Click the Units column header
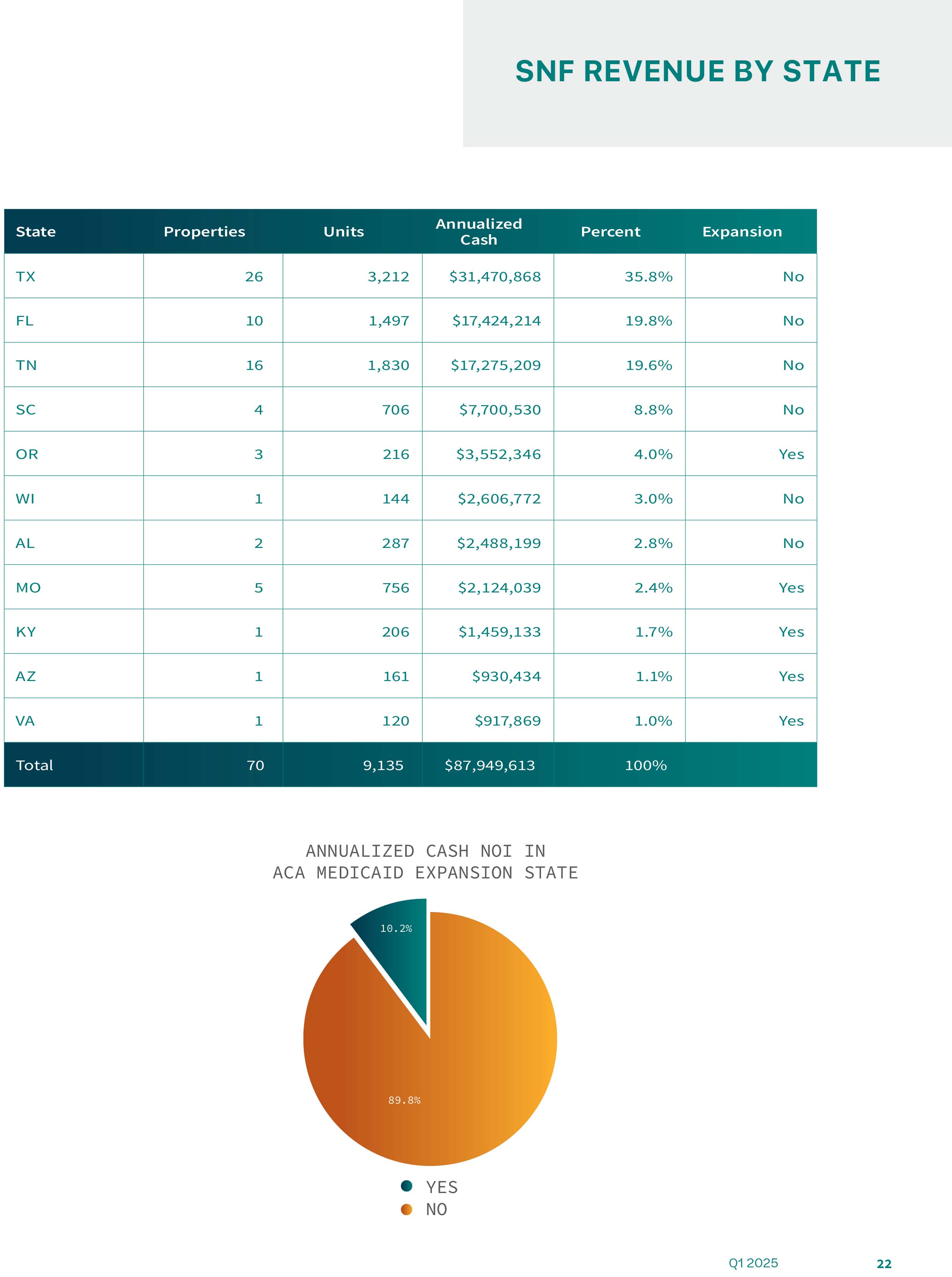This screenshot has height=1277, width=952. 344,232
